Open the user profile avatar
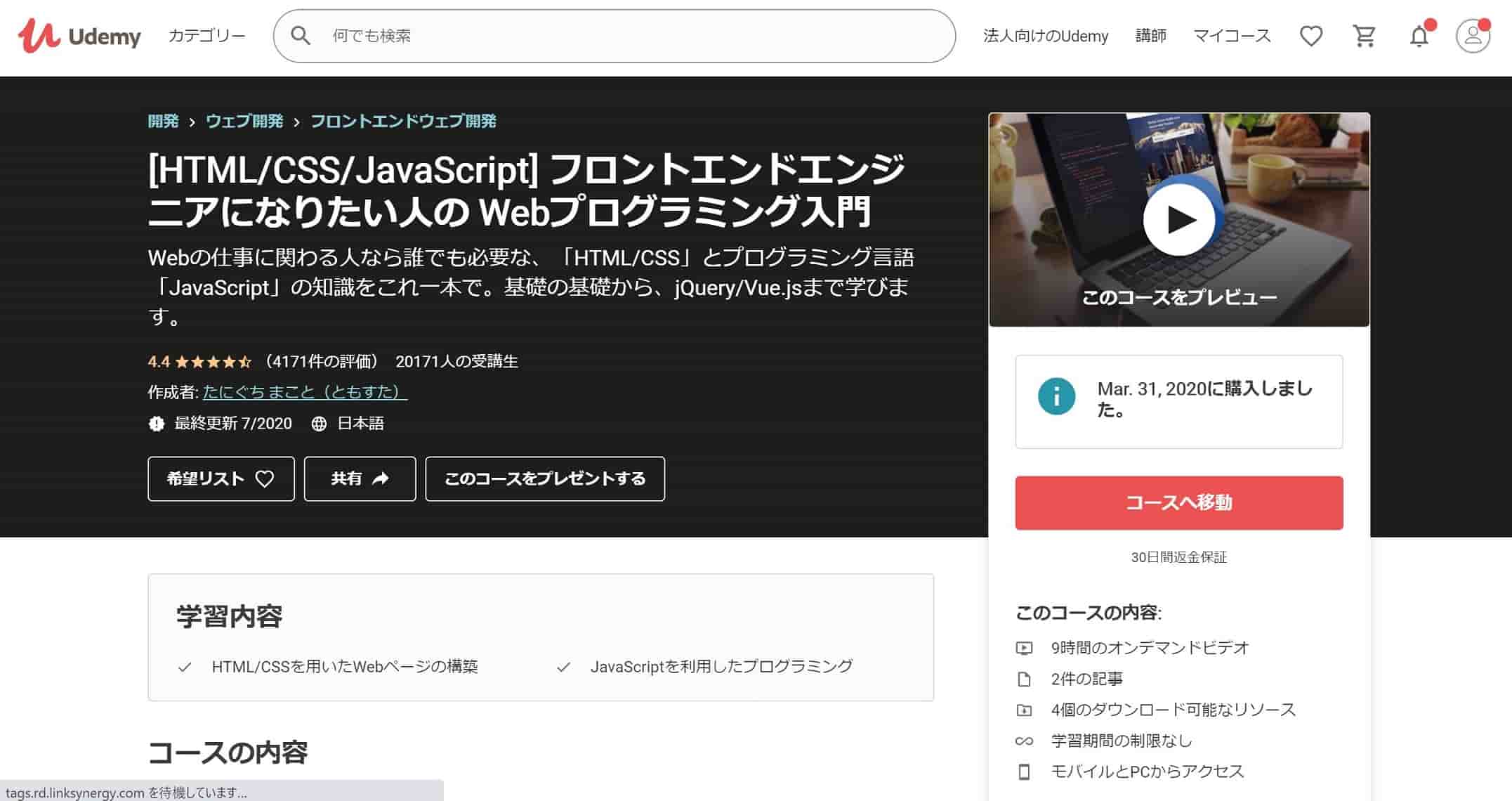 (x=1473, y=36)
